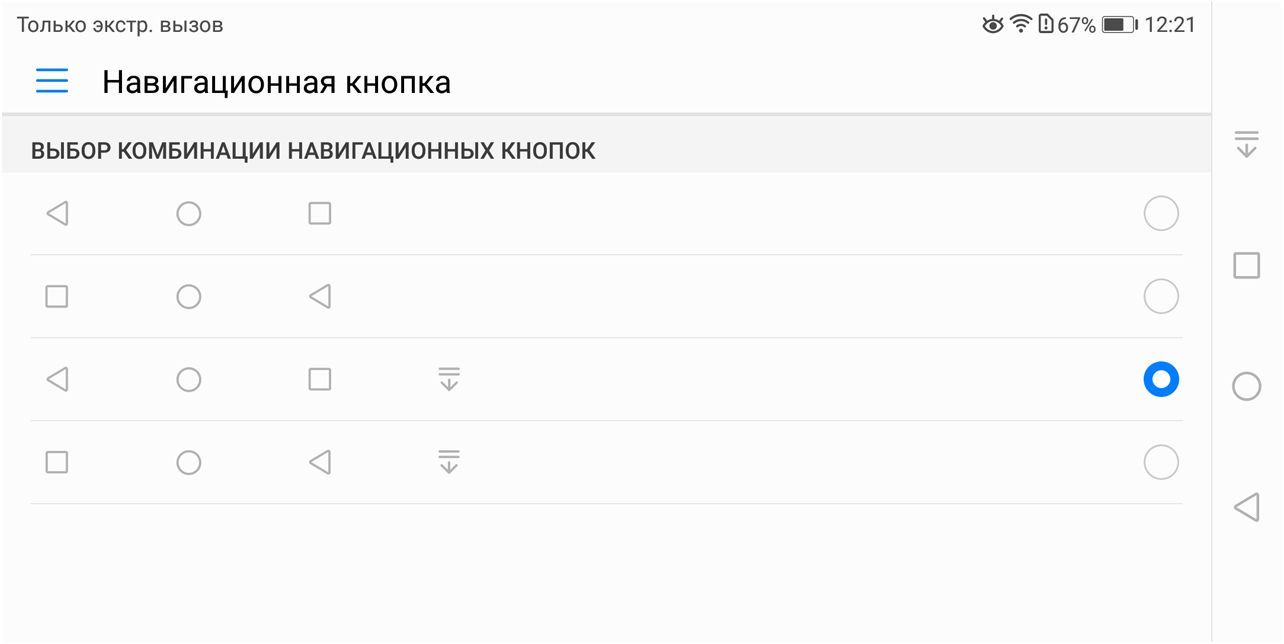Screen dimensions: 1284x644
Task: Select the Back triangle icon in the first combination row
Action: [x=57, y=213]
